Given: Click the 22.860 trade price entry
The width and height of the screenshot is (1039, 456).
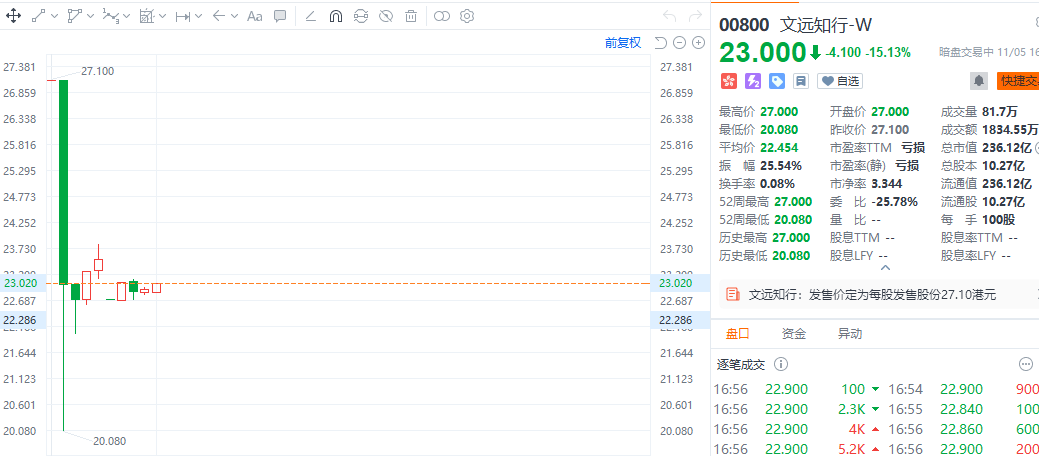Looking at the screenshot, I should 961,429.
